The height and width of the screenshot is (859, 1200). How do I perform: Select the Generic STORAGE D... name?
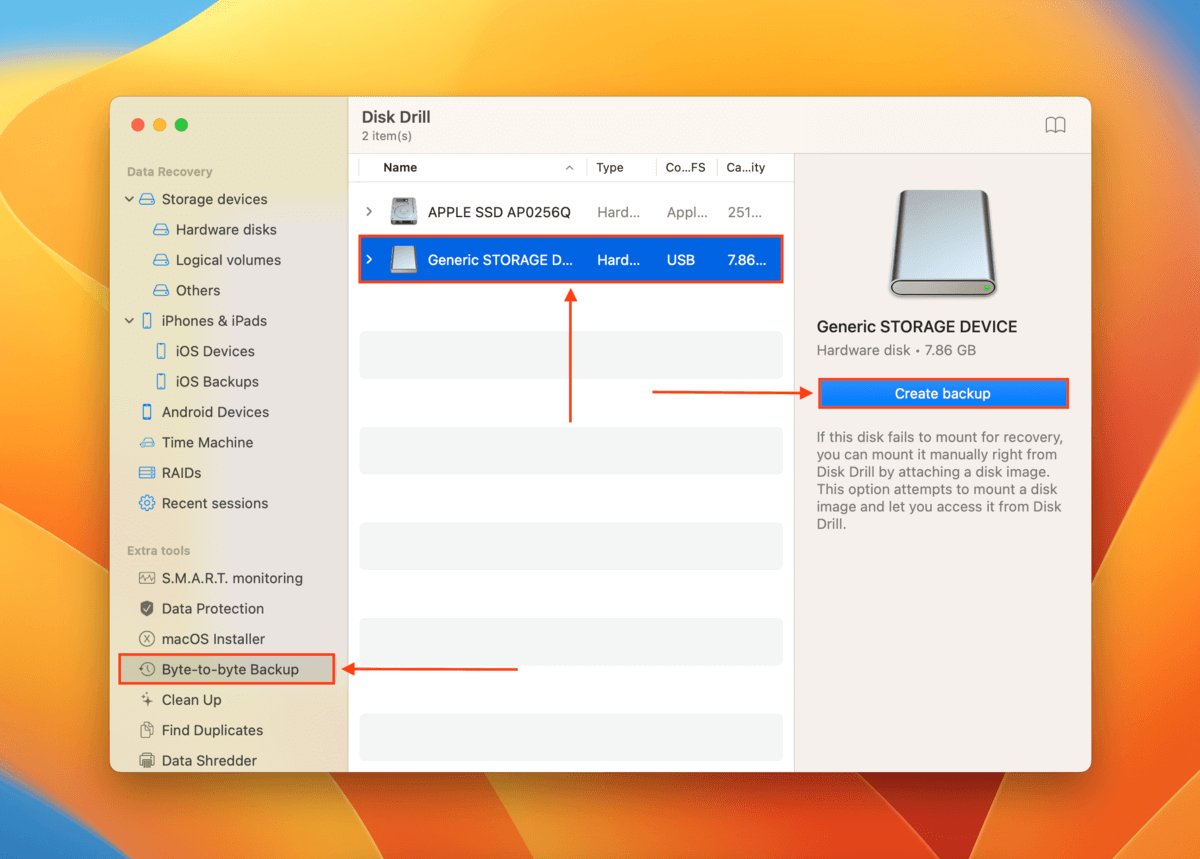pyautogui.click(x=501, y=260)
